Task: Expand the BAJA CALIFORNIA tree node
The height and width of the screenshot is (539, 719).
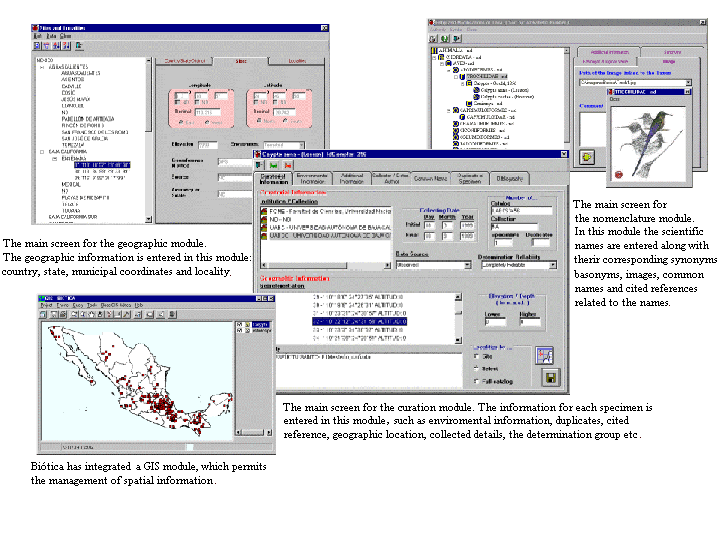Action: [42, 152]
